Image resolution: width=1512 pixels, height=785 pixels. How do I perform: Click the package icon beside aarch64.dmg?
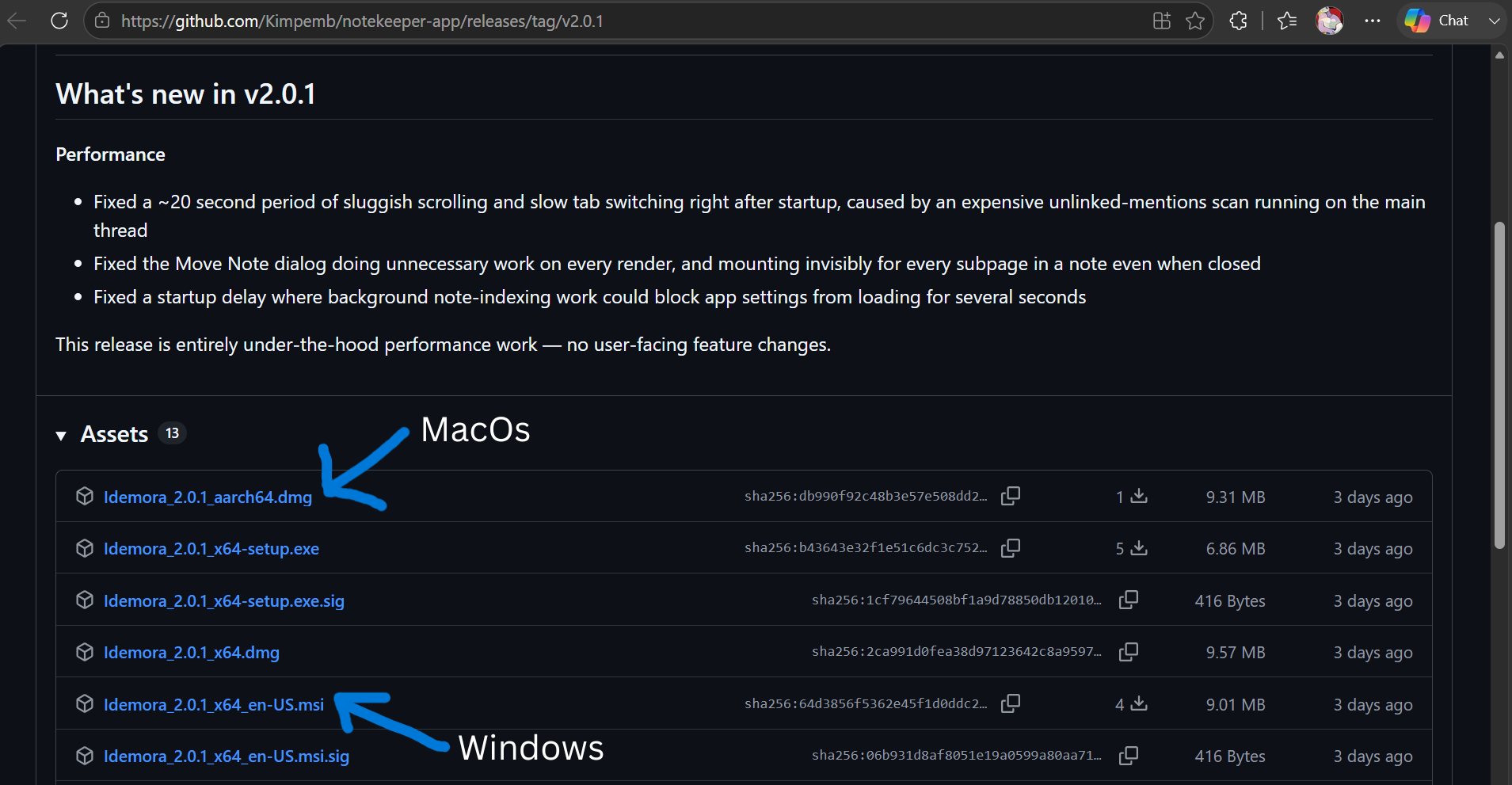85,496
